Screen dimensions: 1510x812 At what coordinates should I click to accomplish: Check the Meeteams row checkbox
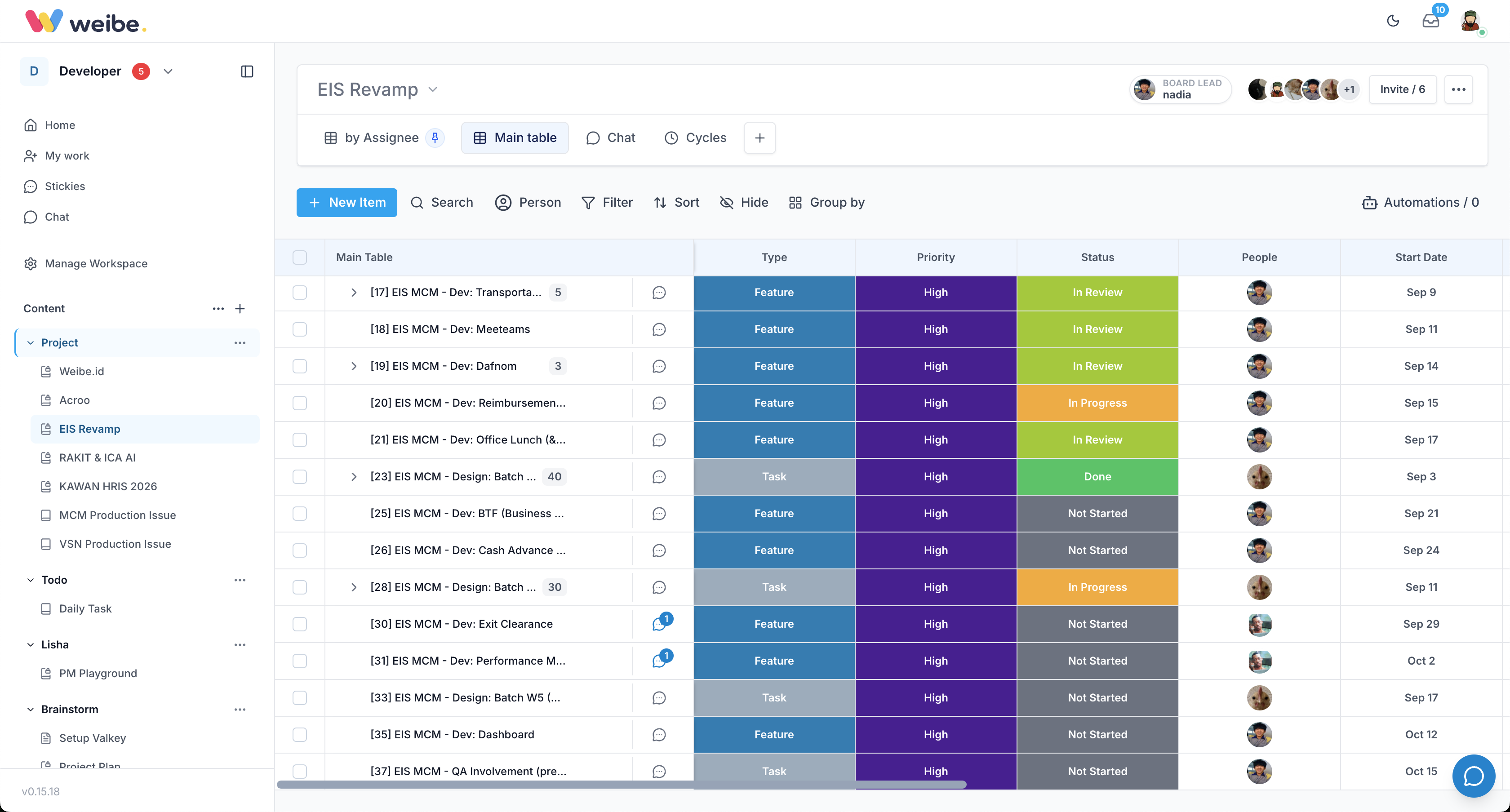pyautogui.click(x=300, y=329)
